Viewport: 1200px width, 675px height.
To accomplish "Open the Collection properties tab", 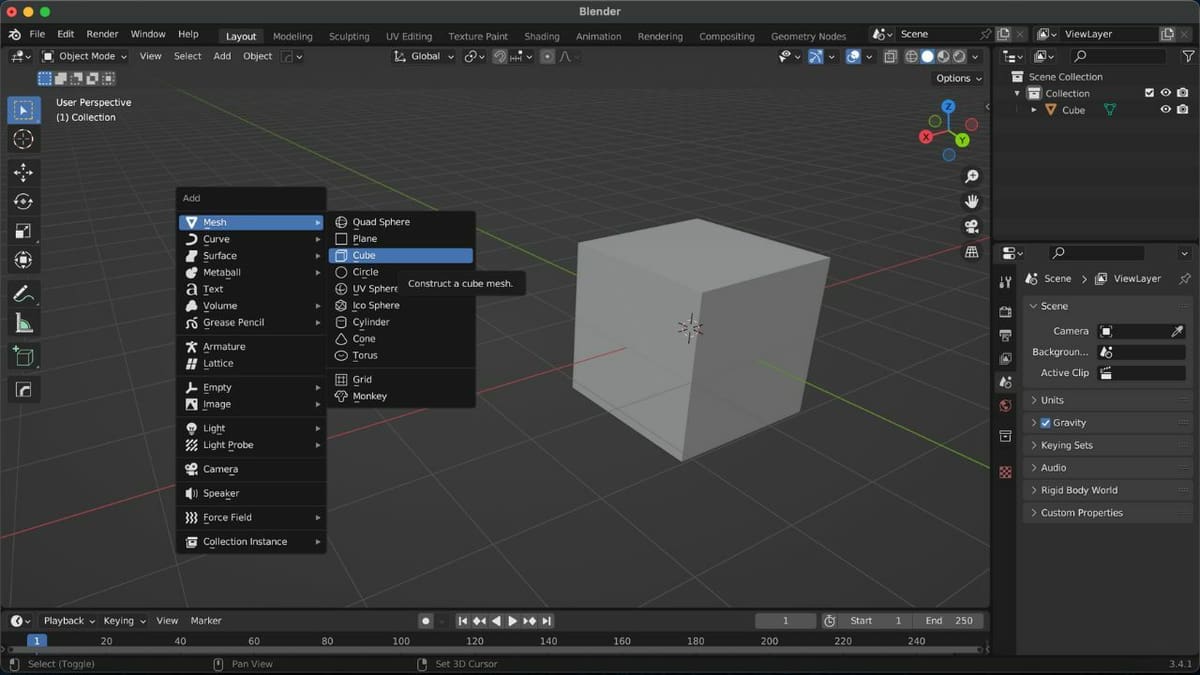I will coord(1005,436).
